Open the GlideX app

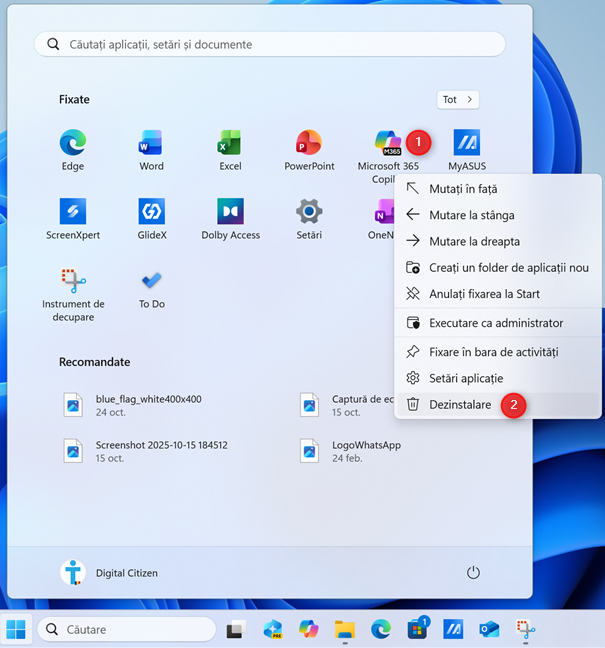tap(151, 219)
